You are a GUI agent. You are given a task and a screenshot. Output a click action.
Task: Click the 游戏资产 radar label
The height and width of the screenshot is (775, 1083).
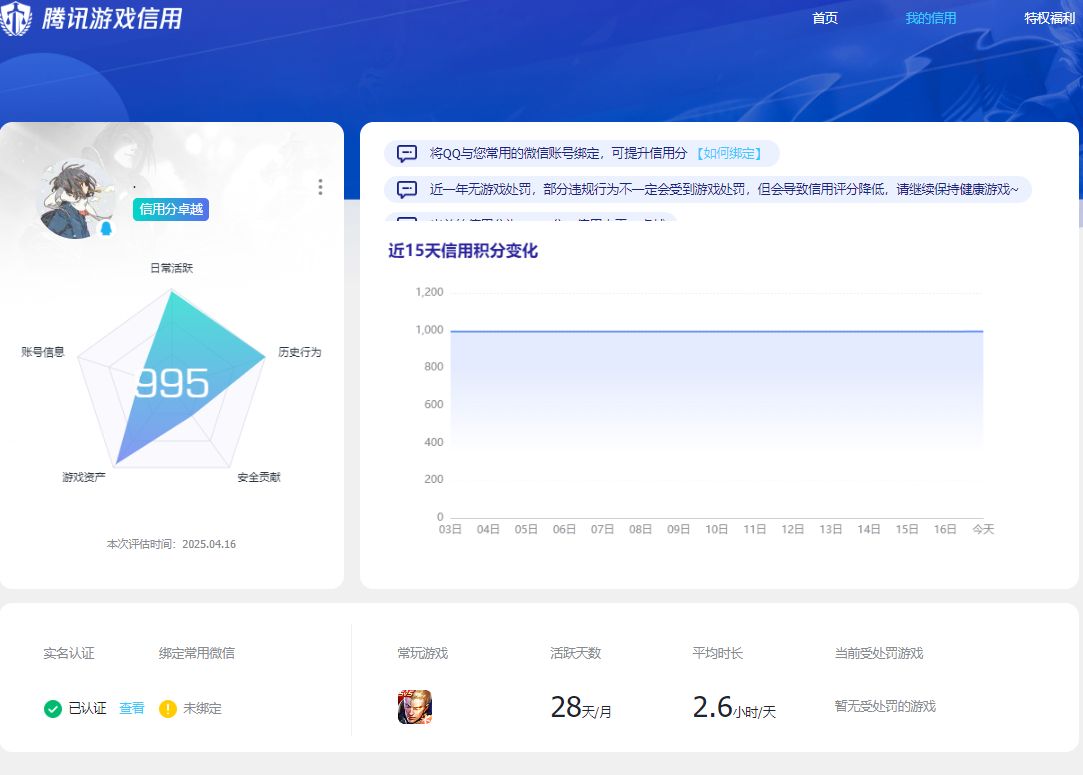click(84, 477)
